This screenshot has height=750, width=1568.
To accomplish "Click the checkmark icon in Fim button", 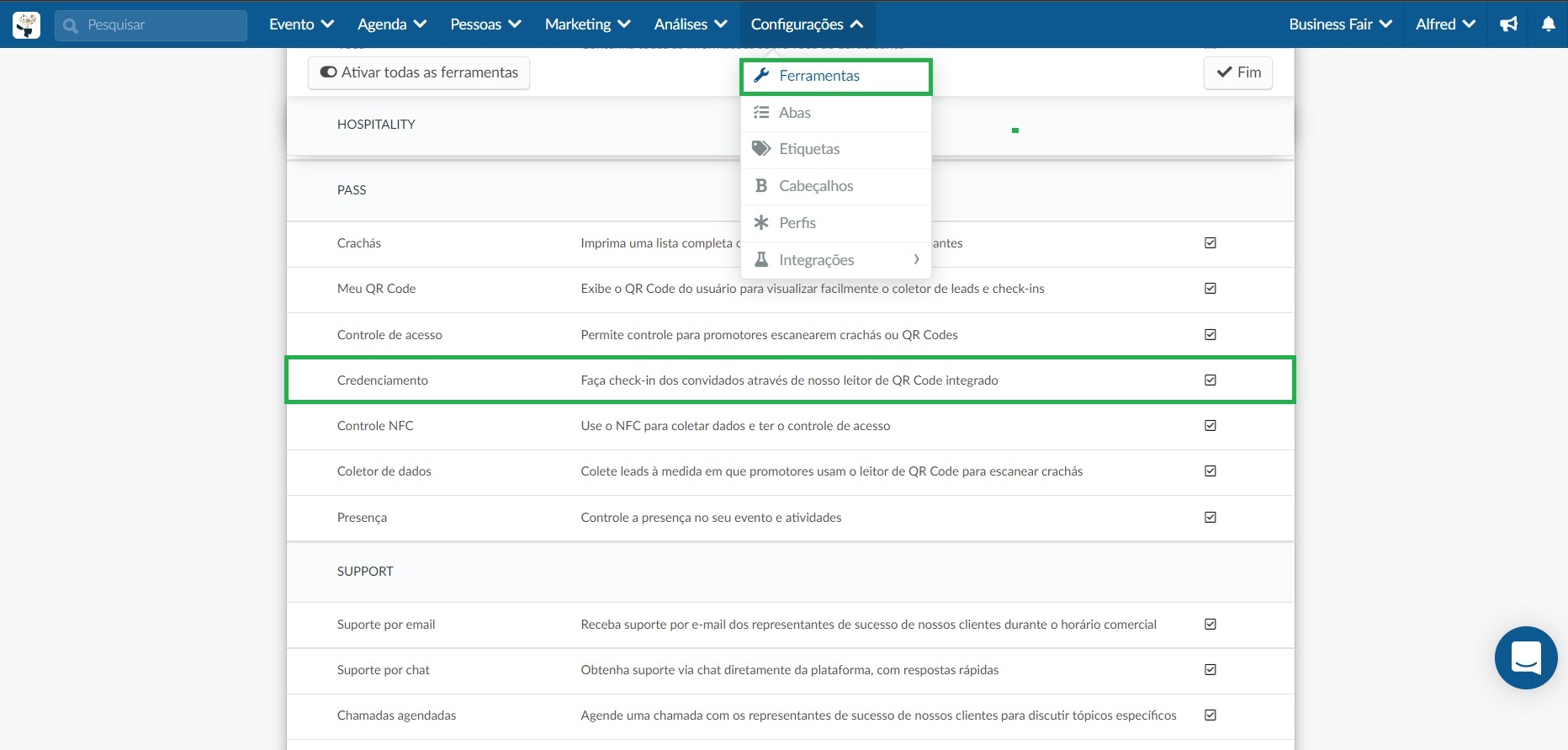I will (x=1224, y=72).
